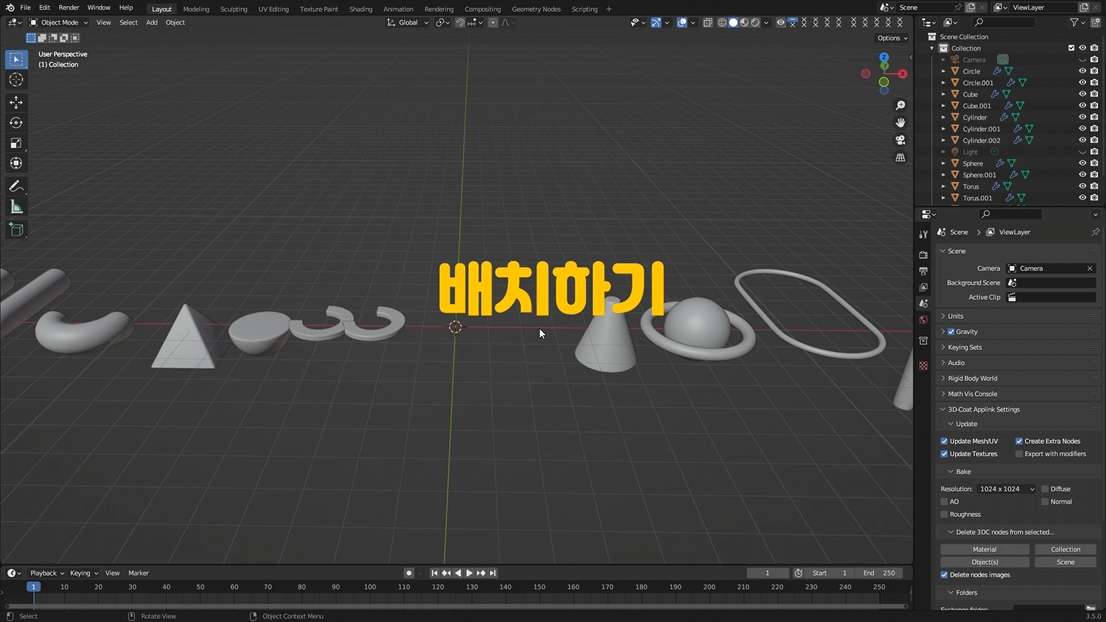Uncheck the Update Mesh/UV checkbox

click(x=944, y=441)
